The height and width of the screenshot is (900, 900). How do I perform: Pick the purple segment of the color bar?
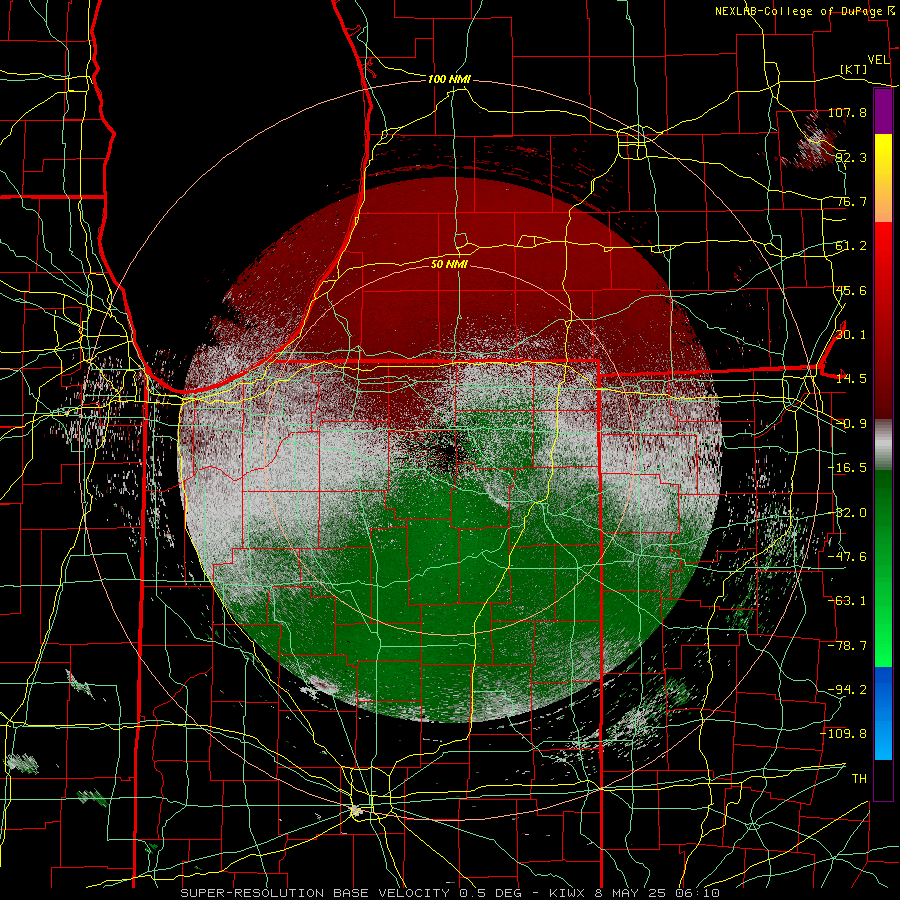[x=883, y=111]
